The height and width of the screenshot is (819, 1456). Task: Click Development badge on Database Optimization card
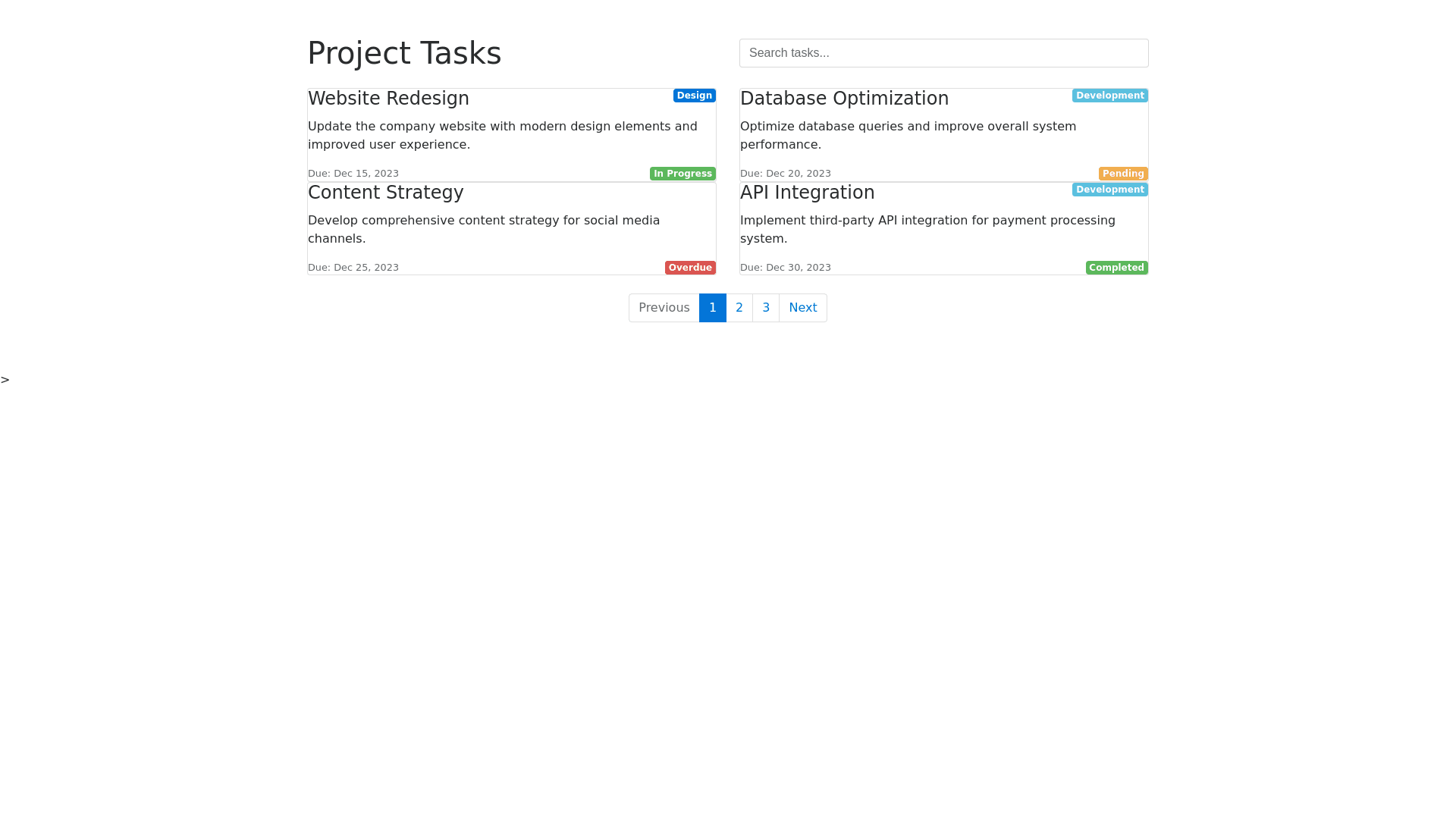click(x=1109, y=96)
